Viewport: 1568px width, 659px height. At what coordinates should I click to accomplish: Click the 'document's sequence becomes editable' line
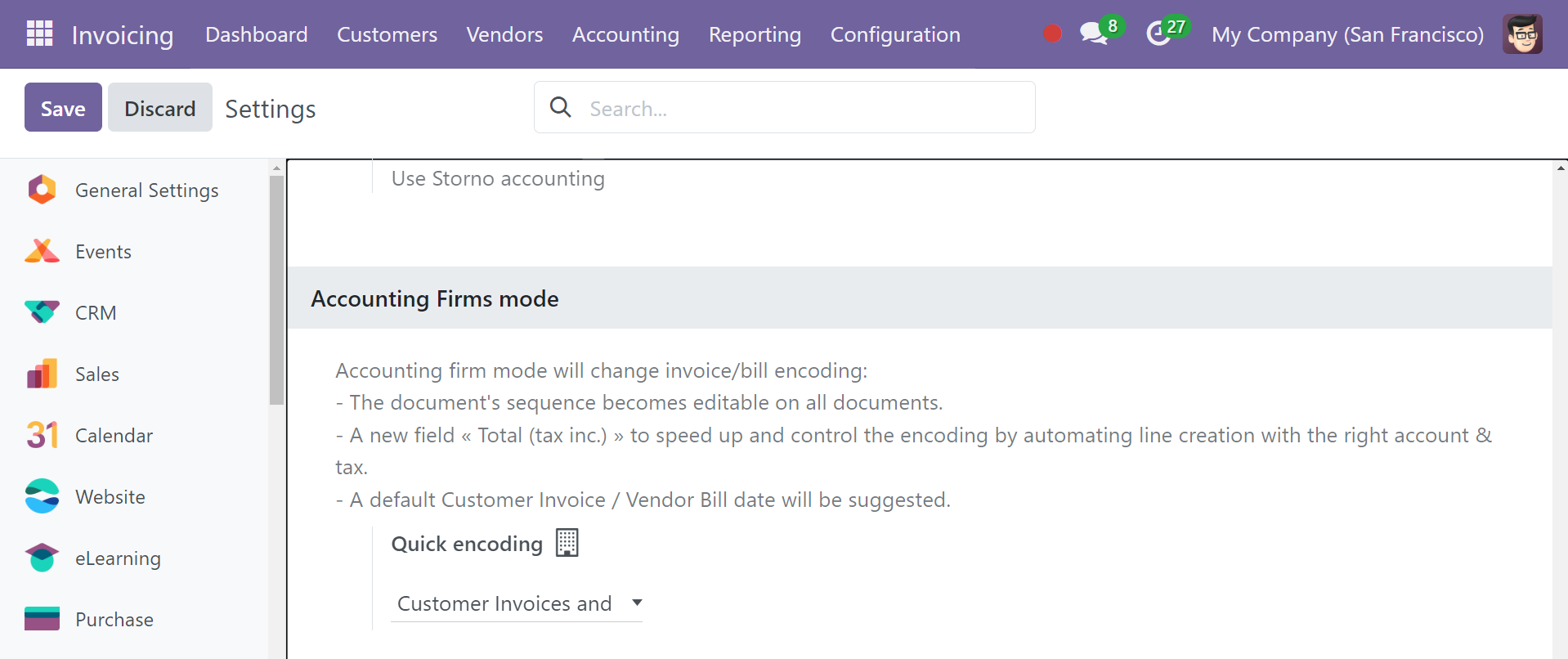[x=639, y=402]
